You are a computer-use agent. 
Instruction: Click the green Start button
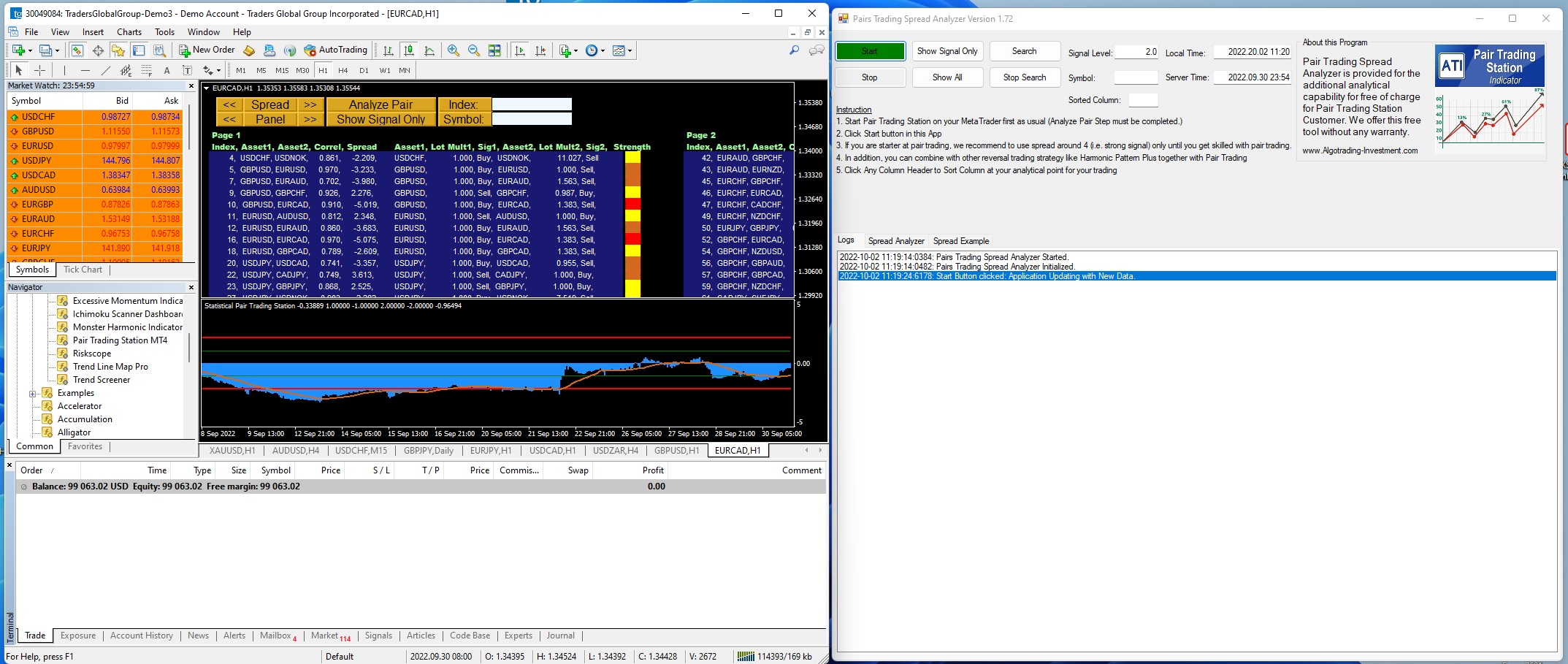tap(870, 51)
